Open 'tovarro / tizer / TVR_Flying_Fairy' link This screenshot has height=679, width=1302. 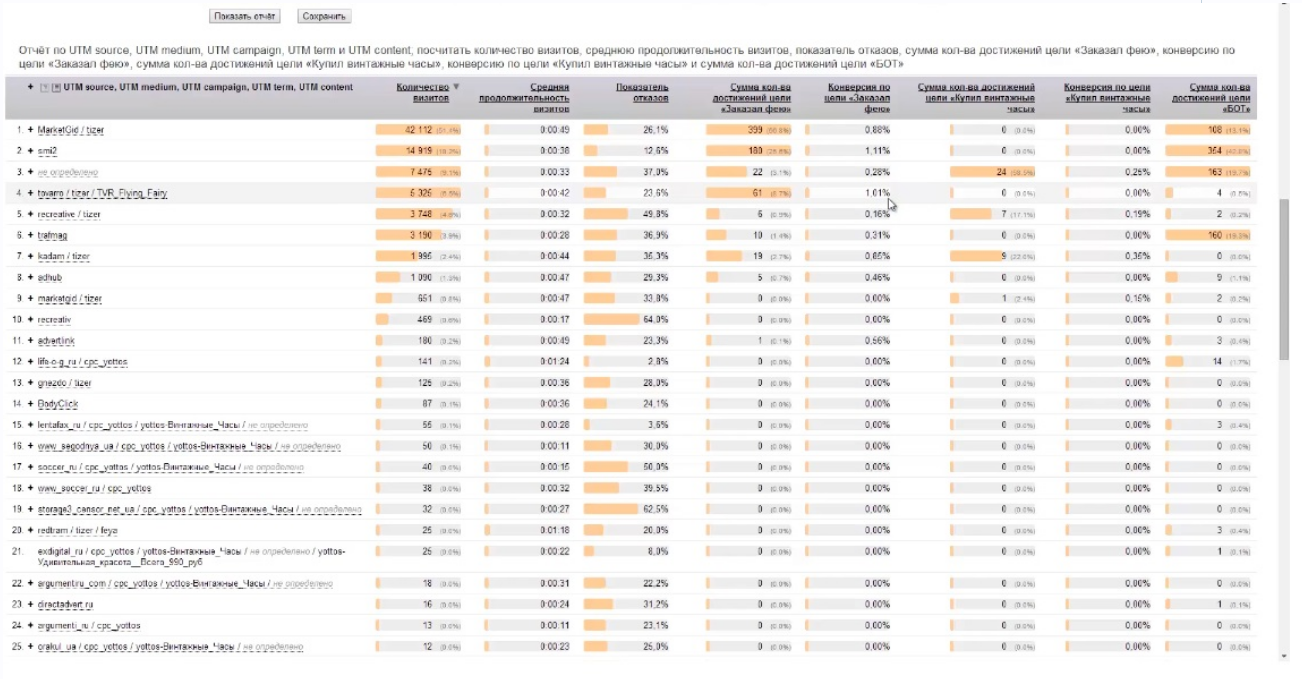102,193
